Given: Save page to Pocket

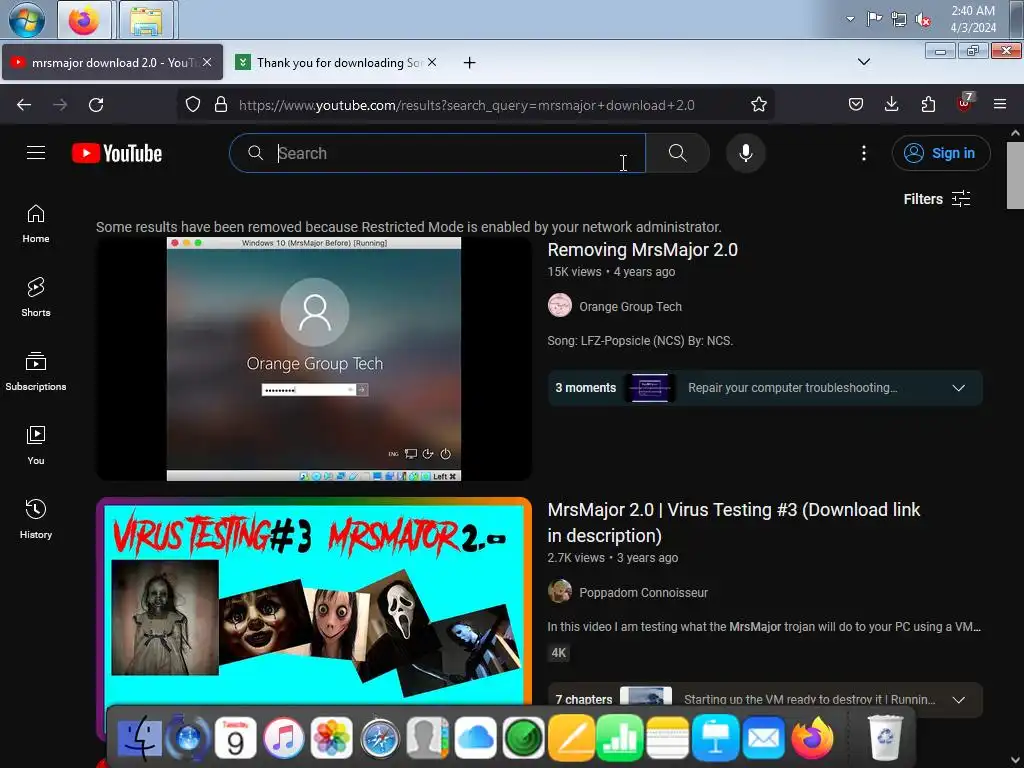Looking at the screenshot, I should pos(856,104).
